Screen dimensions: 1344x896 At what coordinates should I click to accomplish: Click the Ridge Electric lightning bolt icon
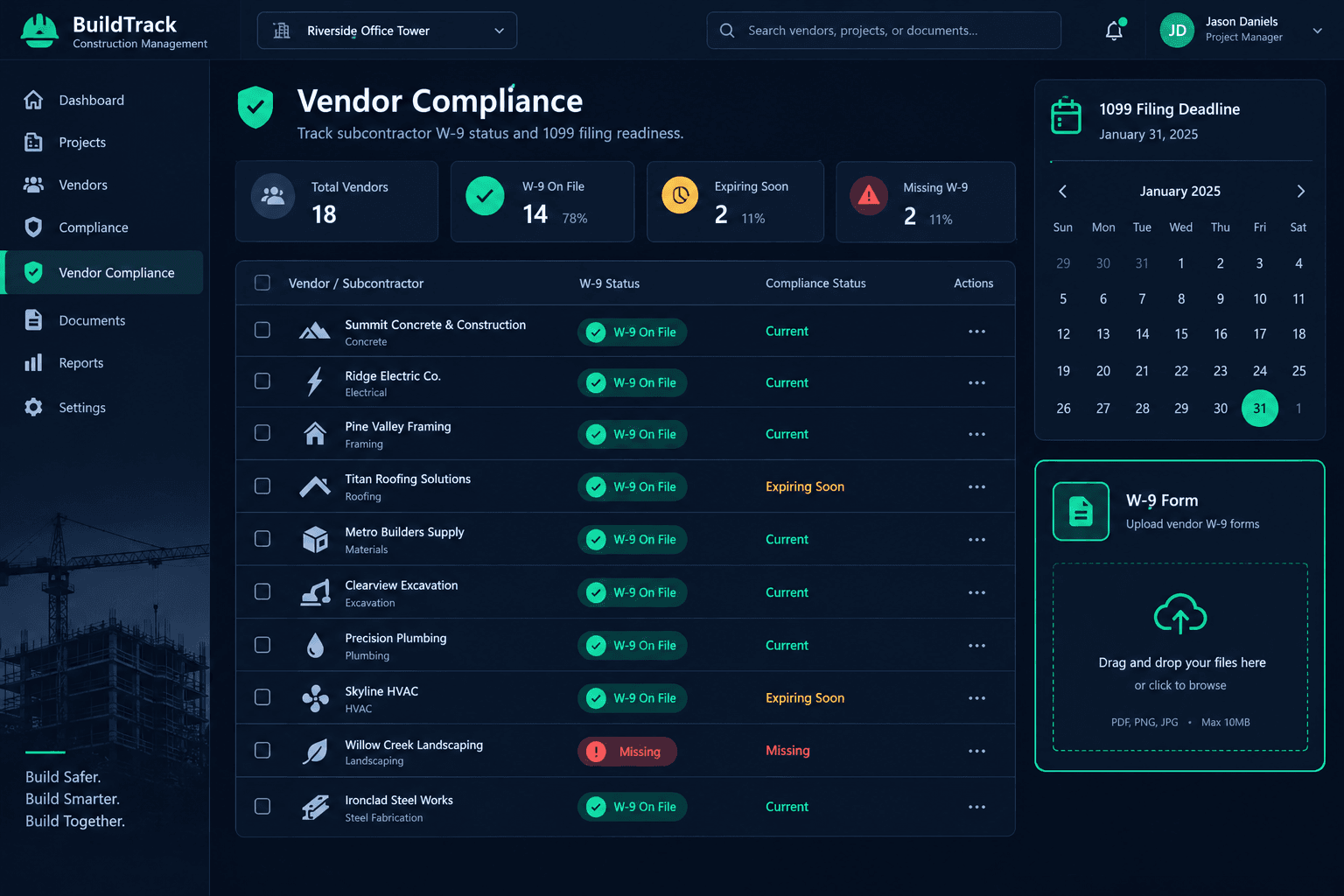click(x=315, y=382)
